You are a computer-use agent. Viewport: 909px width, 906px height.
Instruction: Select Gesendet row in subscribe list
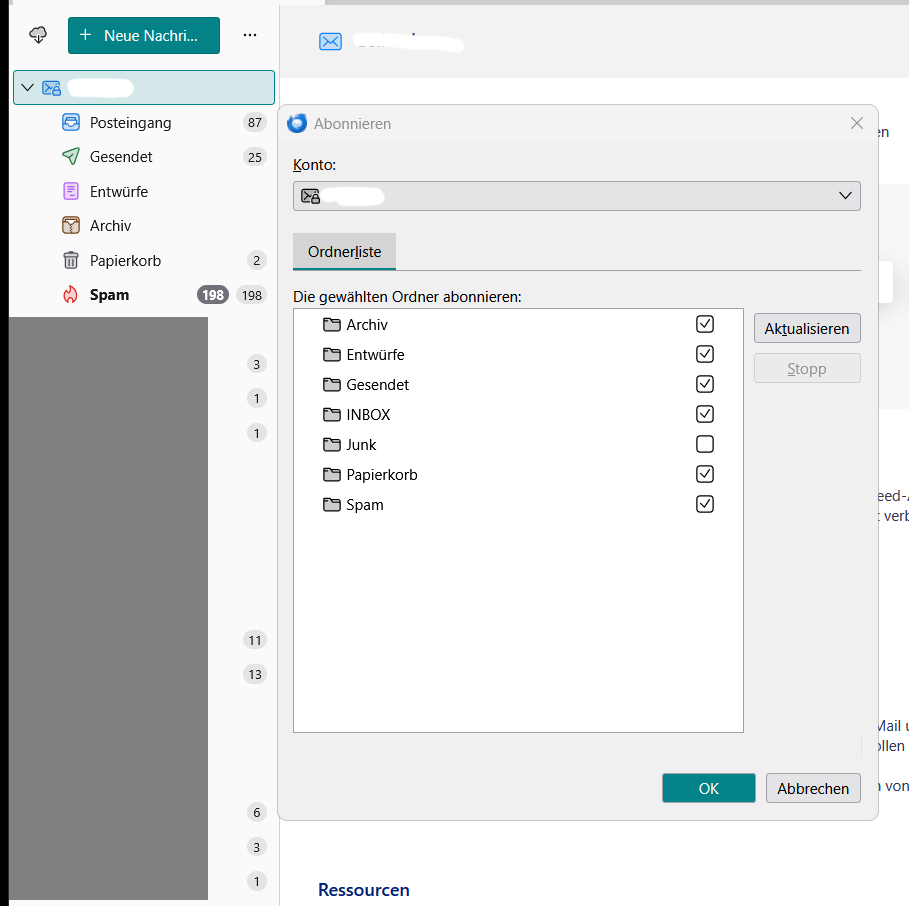(518, 385)
